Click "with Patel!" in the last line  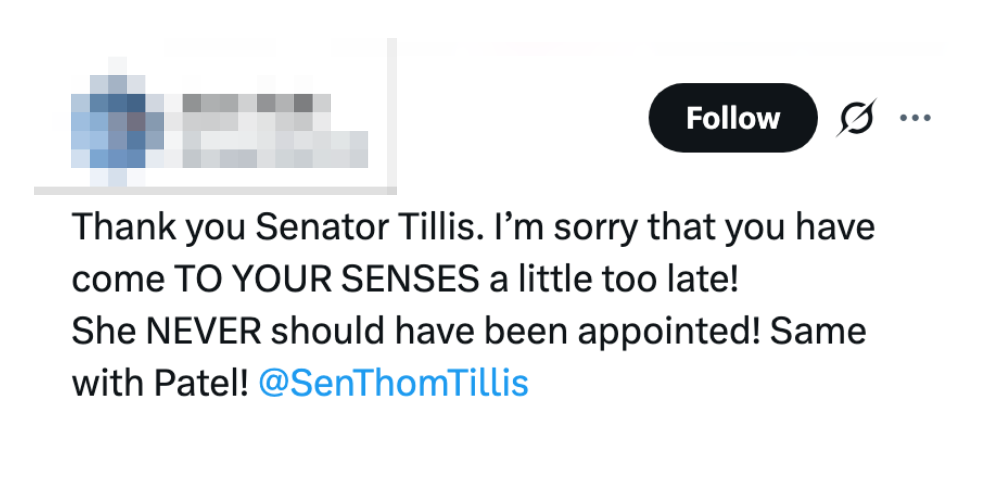[159, 383]
